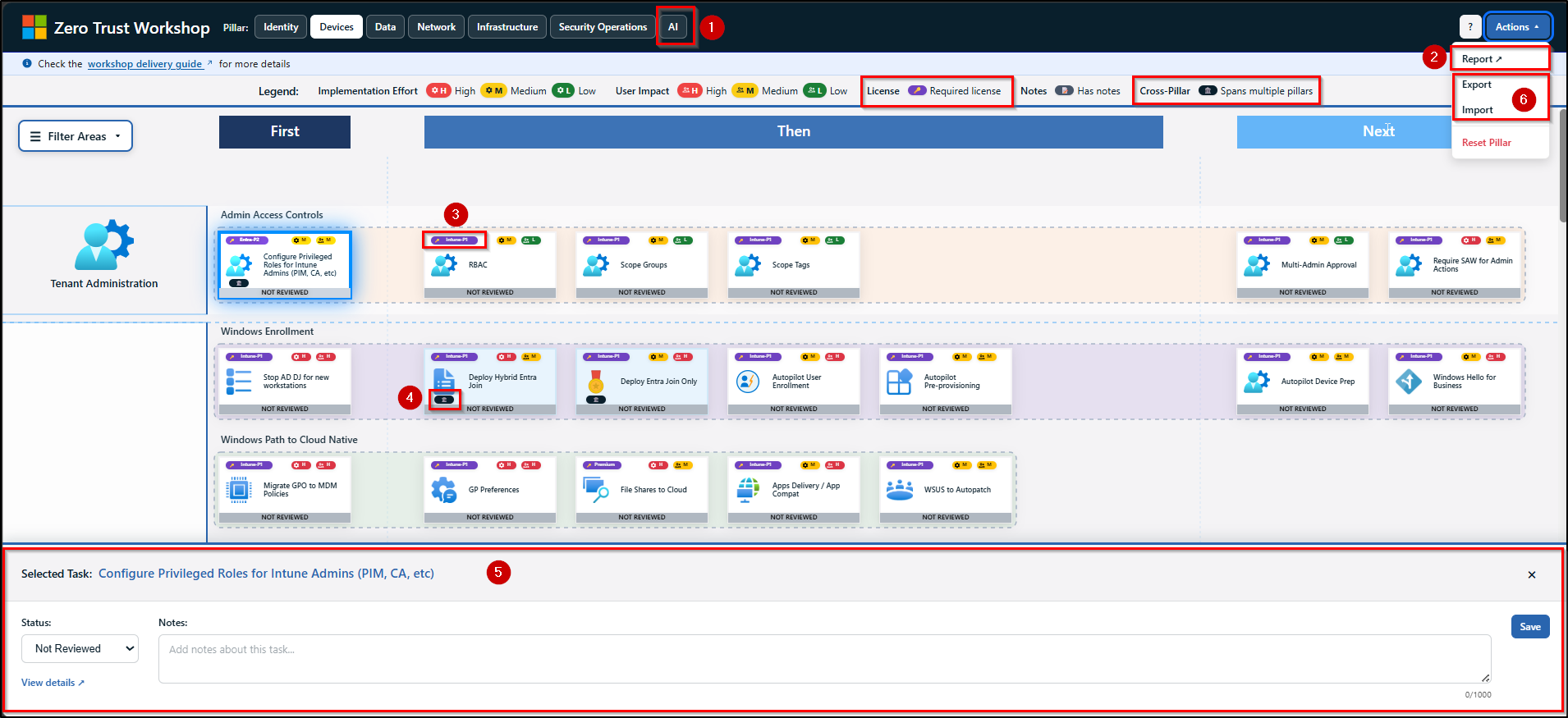Click in the Notes text area
1568x718 pixels.
pos(825,659)
